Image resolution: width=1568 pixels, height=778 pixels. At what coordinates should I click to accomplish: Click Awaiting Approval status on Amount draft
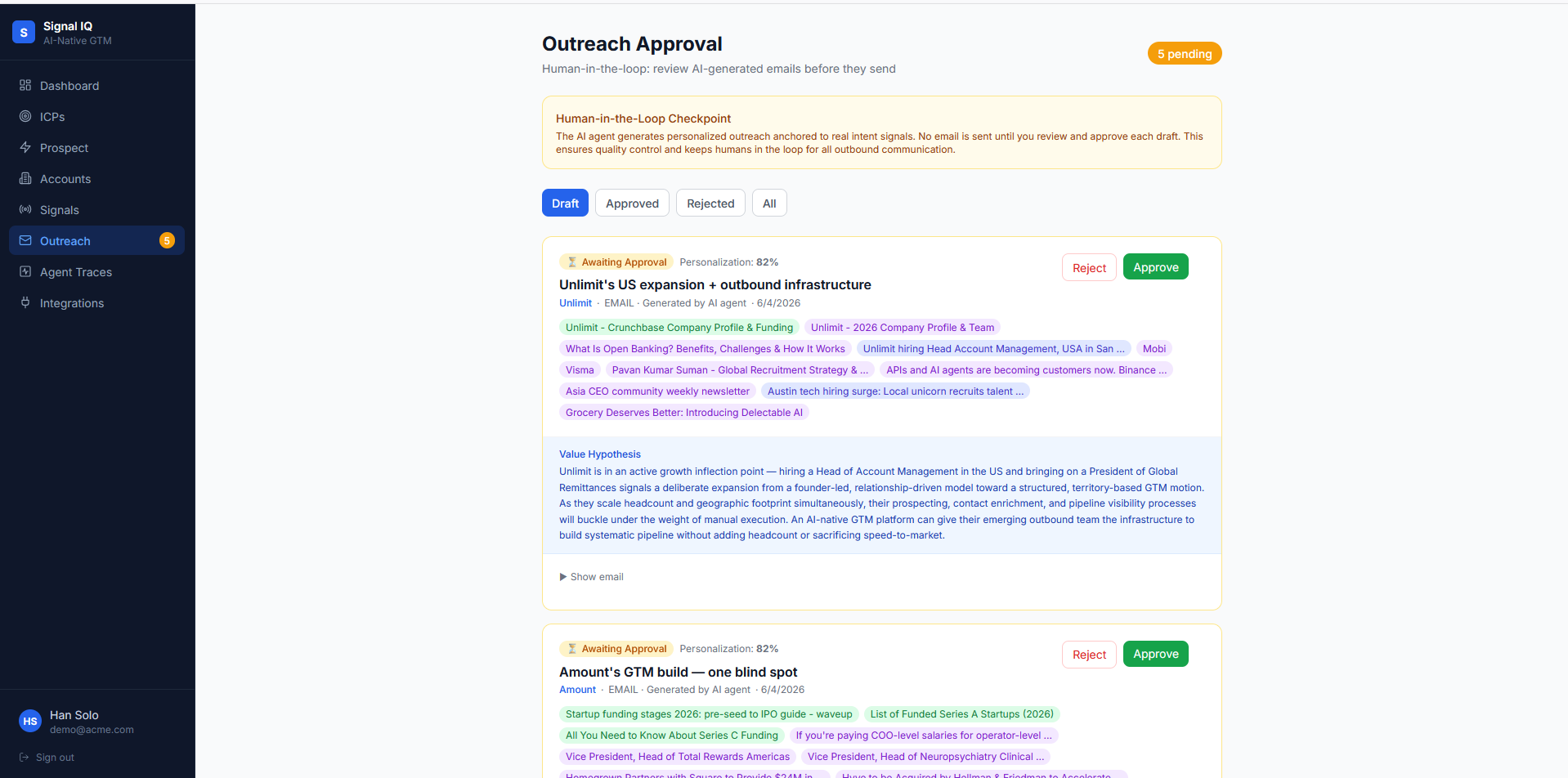click(616, 649)
